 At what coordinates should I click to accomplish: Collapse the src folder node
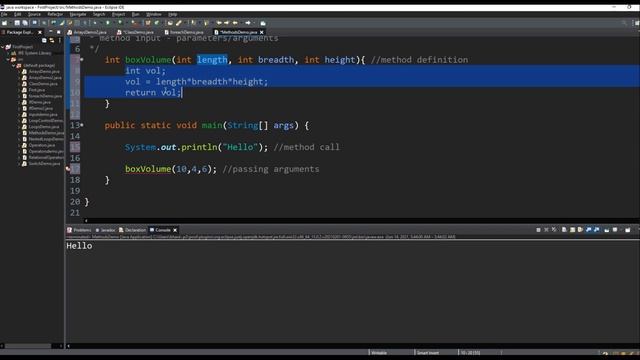pyautogui.click(x=8, y=59)
